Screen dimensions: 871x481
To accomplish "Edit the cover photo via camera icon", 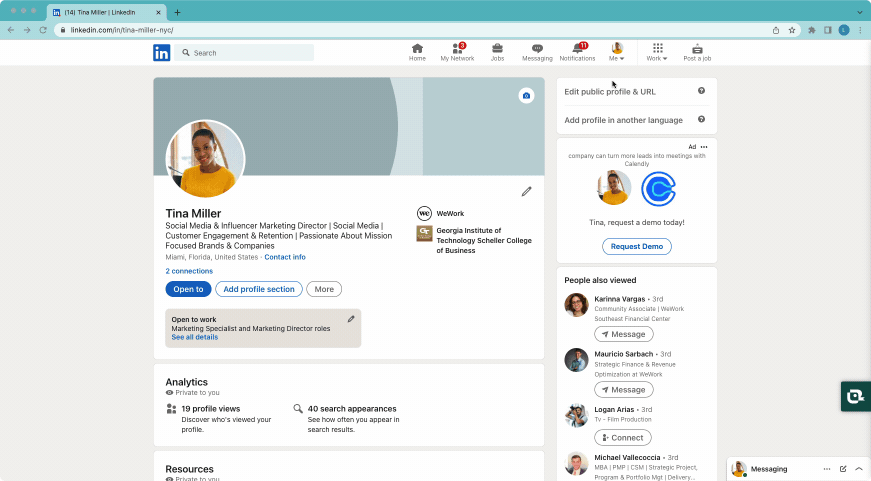I will [x=526, y=96].
